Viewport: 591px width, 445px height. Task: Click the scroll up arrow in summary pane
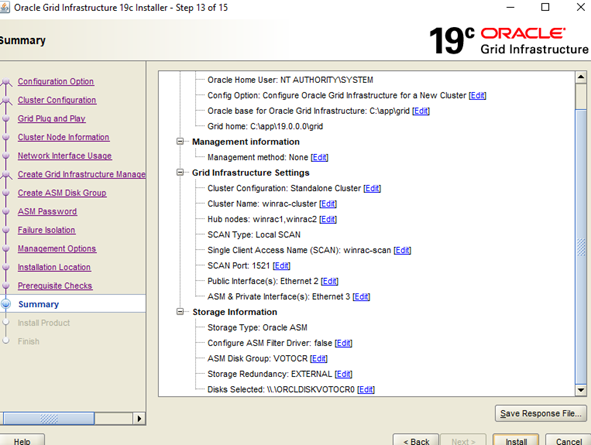(581, 77)
